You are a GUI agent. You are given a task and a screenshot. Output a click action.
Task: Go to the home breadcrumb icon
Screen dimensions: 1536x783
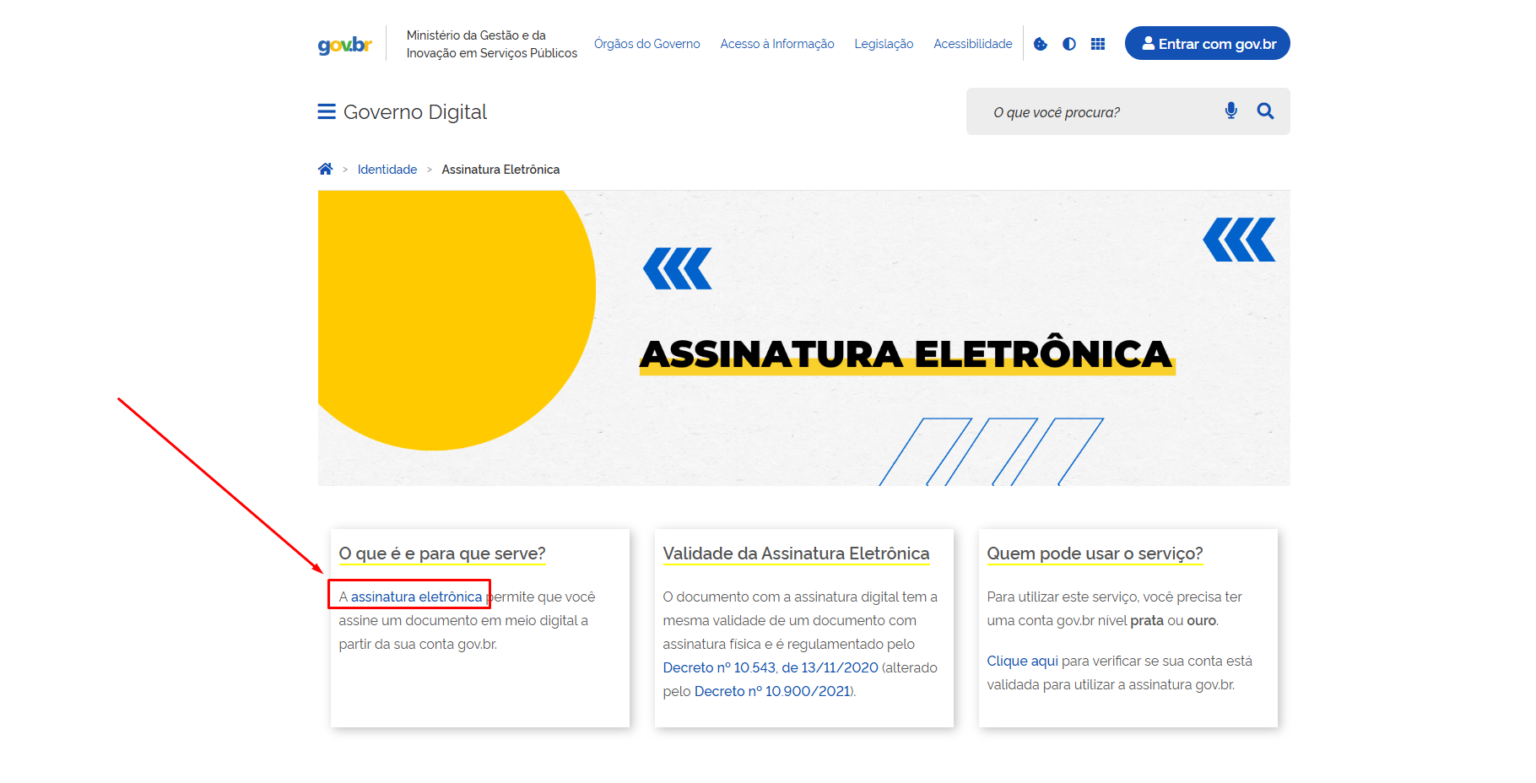325,169
